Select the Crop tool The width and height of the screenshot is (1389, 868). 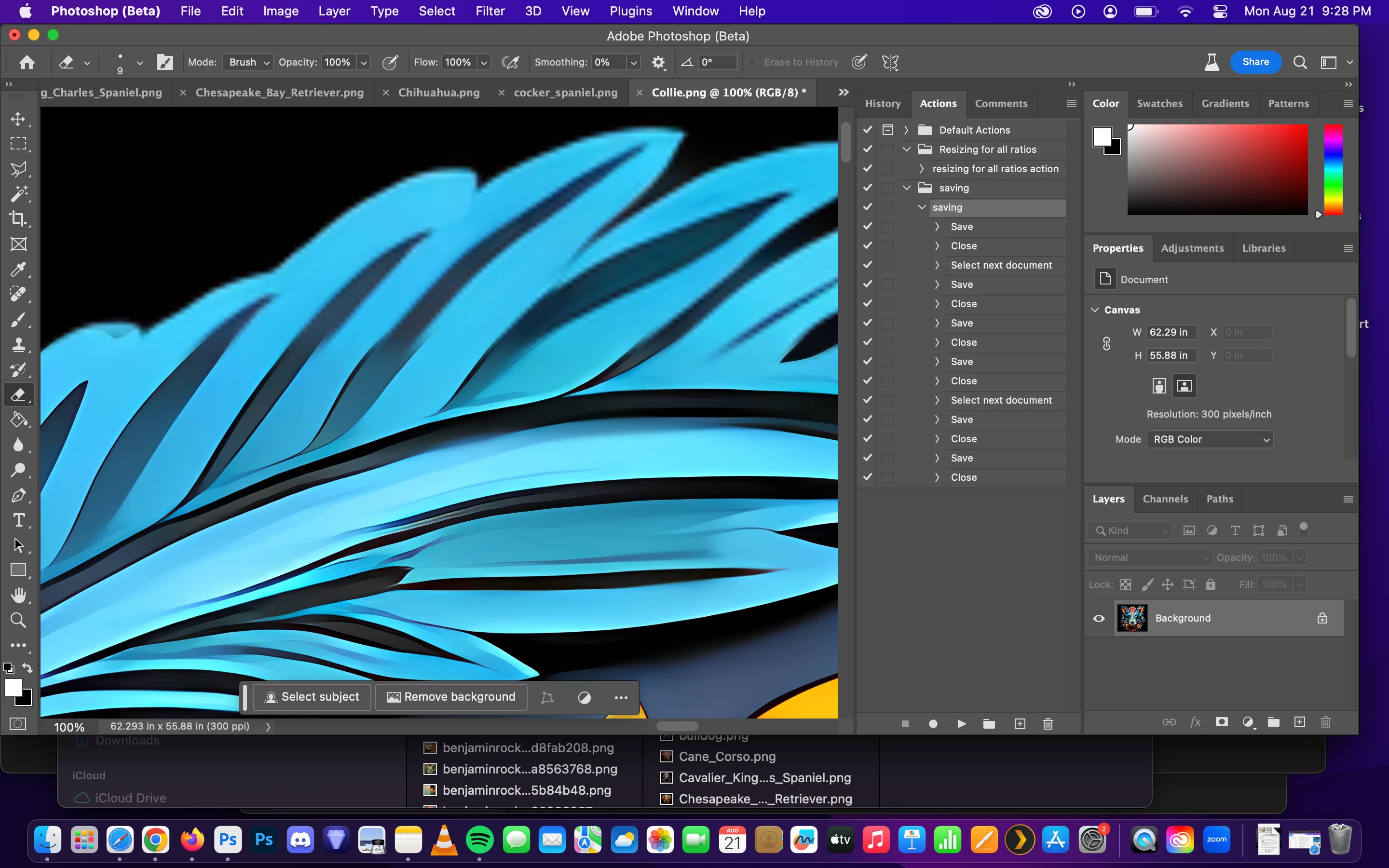[x=18, y=219]
